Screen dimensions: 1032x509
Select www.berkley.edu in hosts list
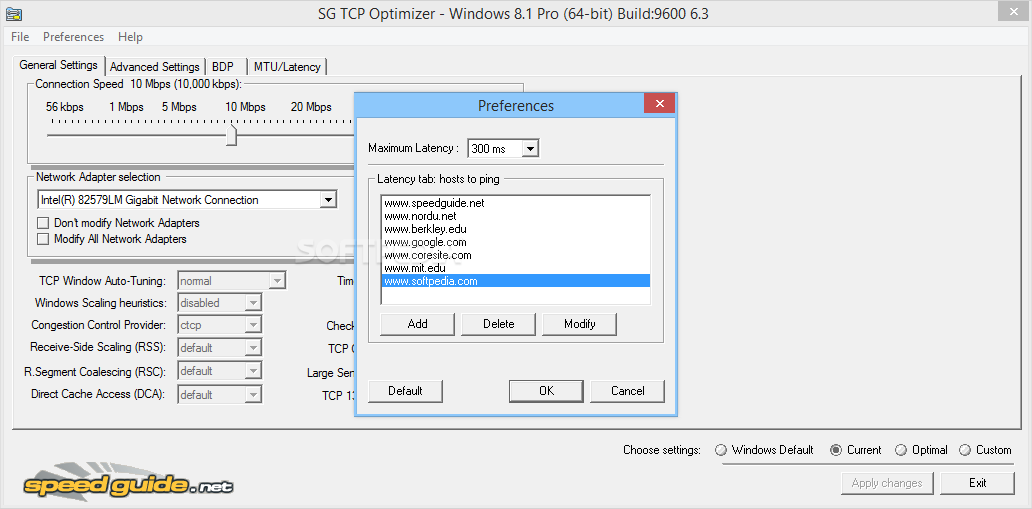pyautogui.click(x=515, y=229)
